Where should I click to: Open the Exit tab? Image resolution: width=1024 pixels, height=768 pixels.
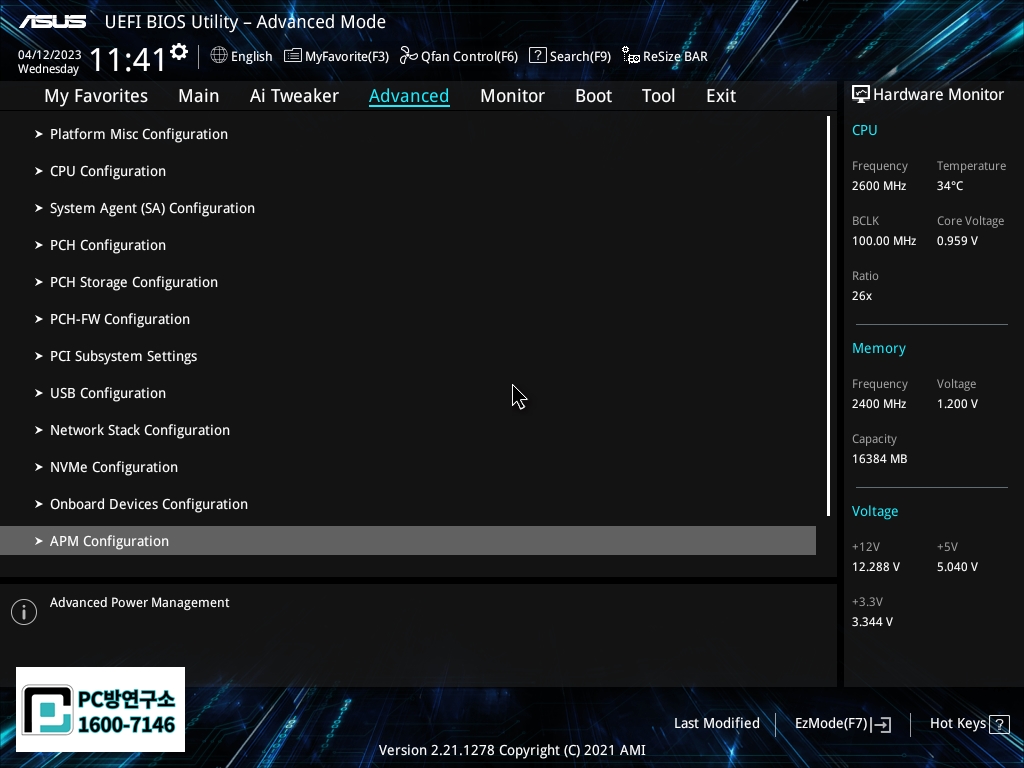(721, 96)
